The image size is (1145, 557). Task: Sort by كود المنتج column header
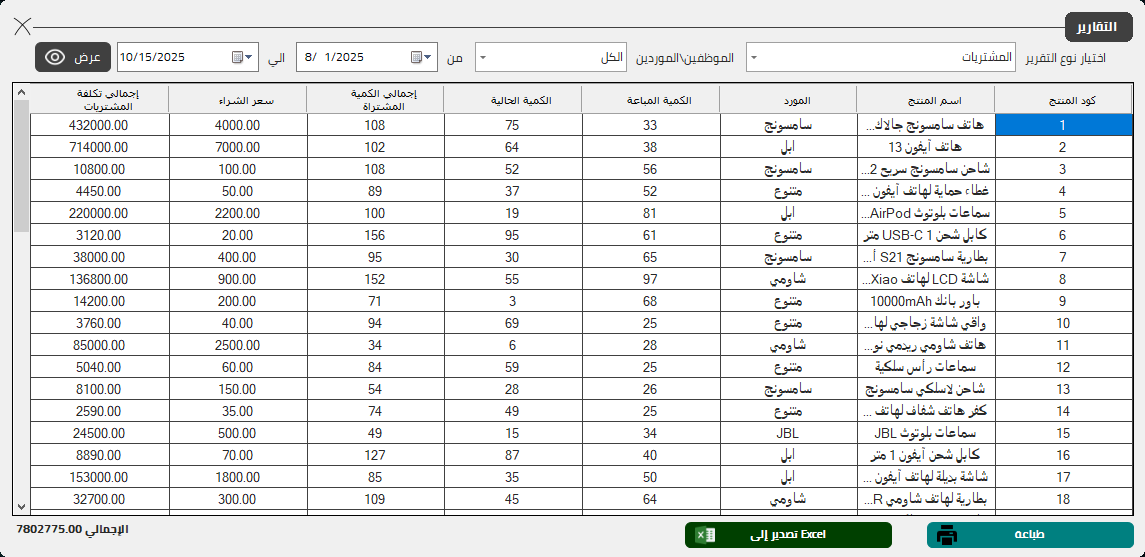[1063, 100]
